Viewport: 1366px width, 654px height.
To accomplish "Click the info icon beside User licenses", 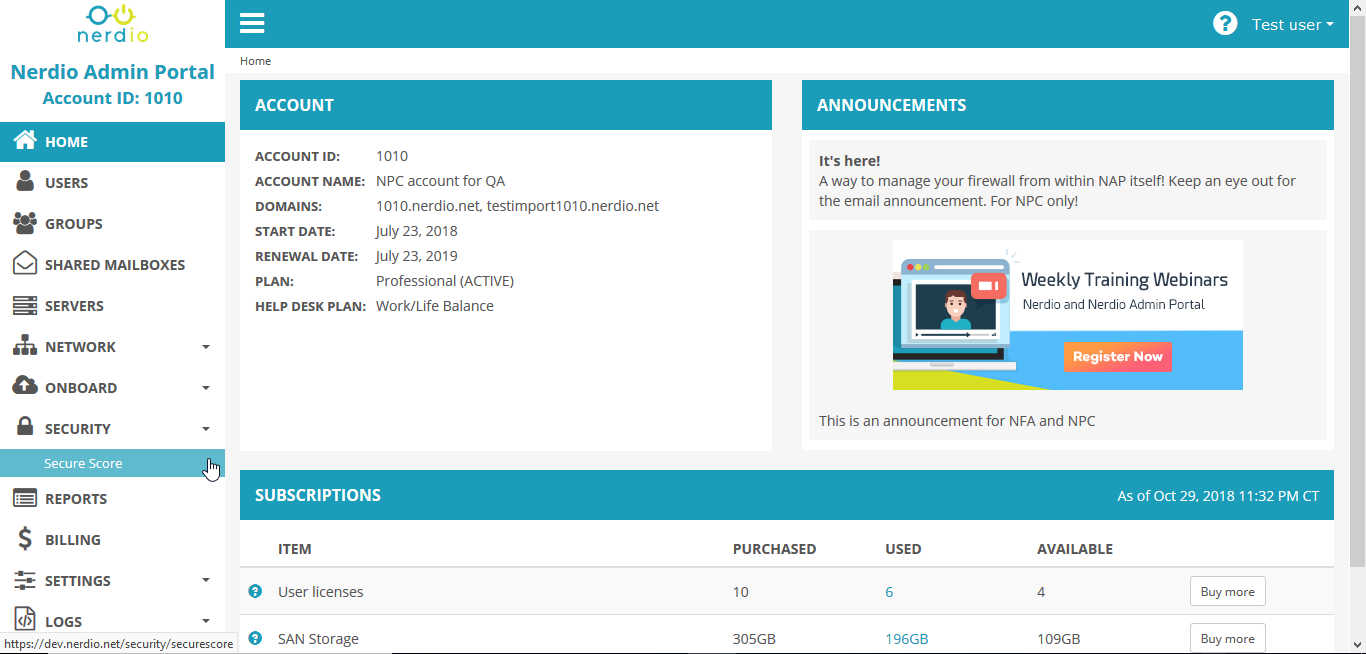I will coord(255,591).
